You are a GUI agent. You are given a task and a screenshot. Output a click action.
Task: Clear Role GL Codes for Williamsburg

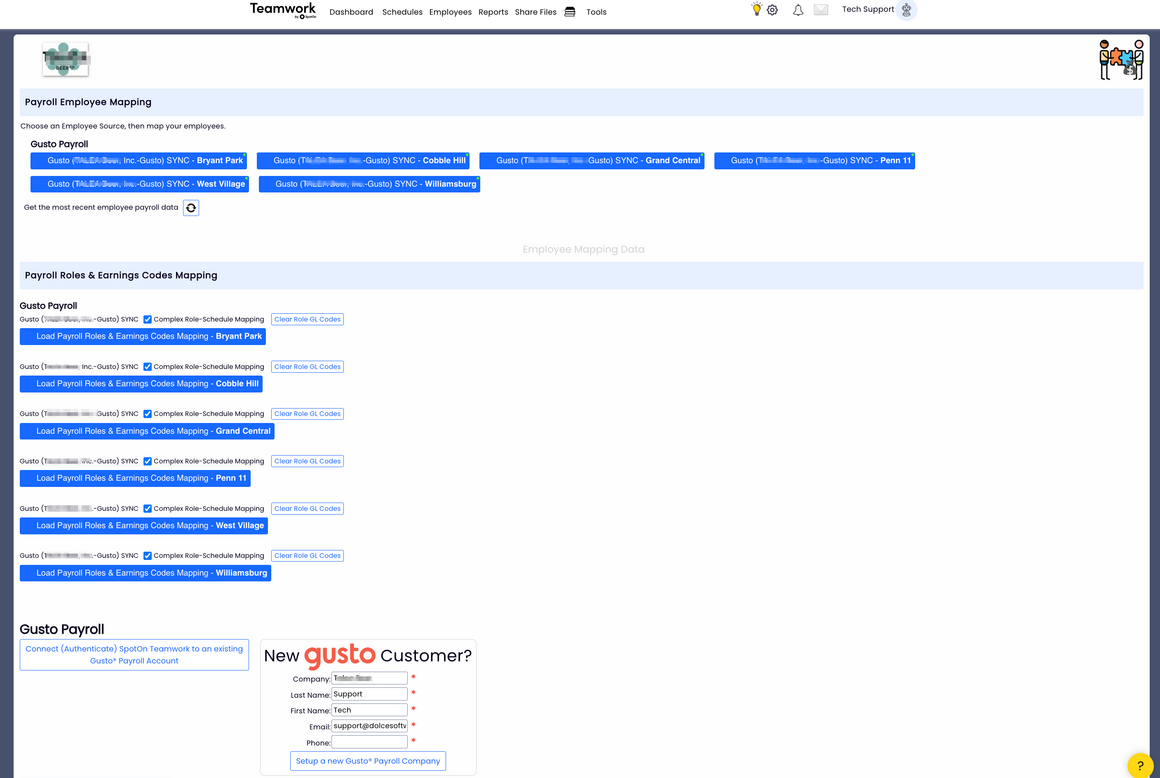click(x=307, y=556)
